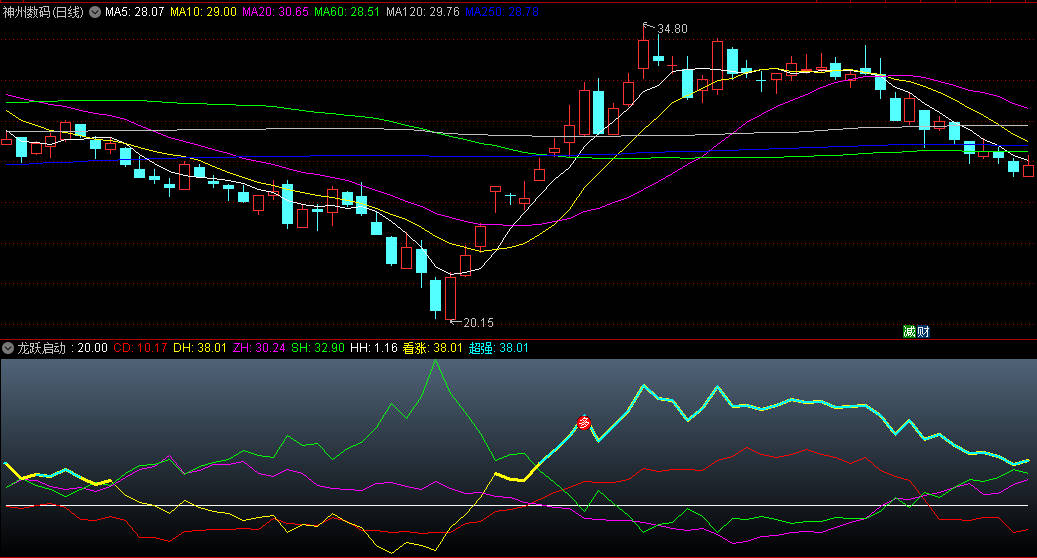Click the 20.15 low price marker
Screen dimensions: 1037x558
477,322
